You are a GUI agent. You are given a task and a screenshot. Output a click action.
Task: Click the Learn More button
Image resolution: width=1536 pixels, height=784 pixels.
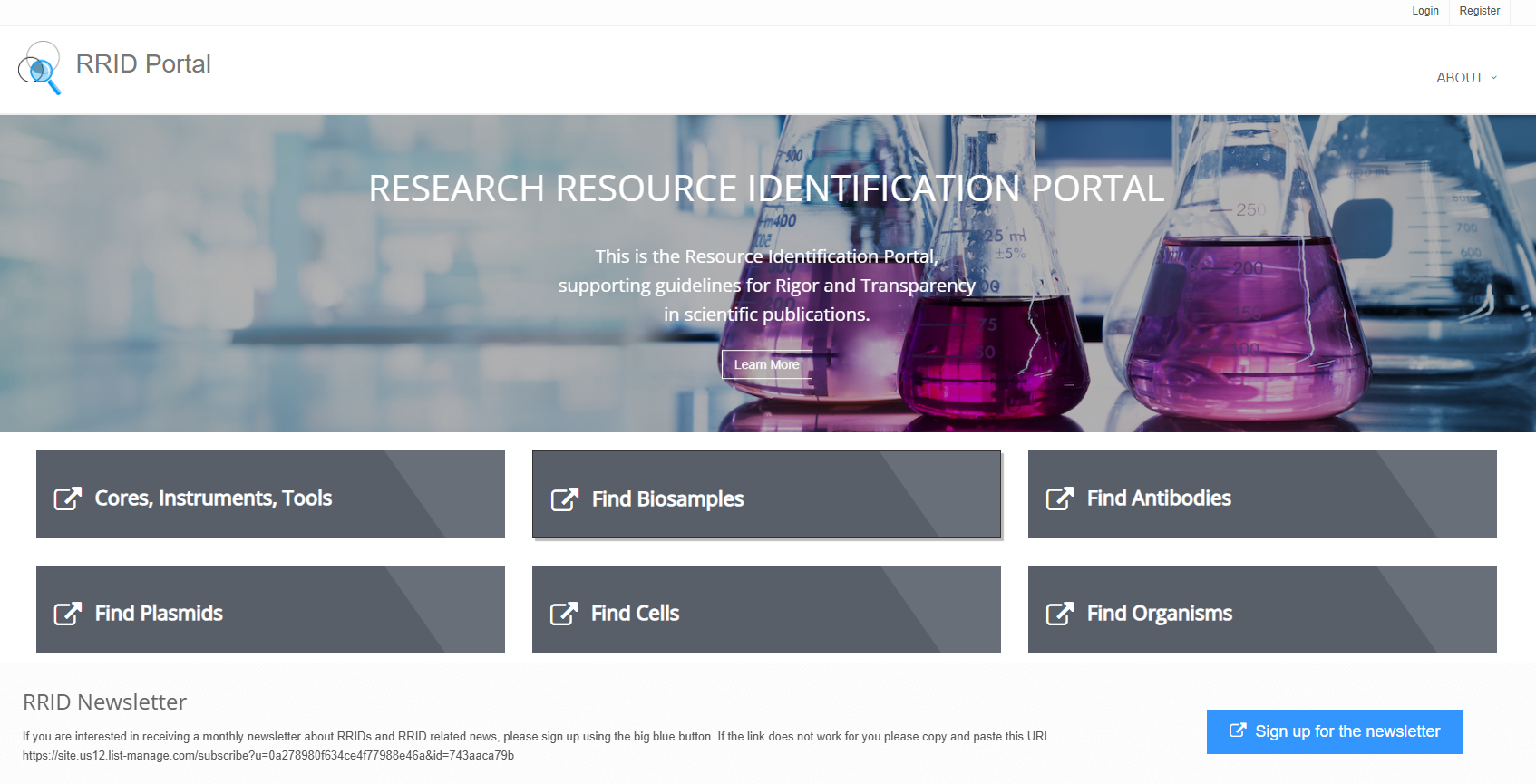point(767,364)
